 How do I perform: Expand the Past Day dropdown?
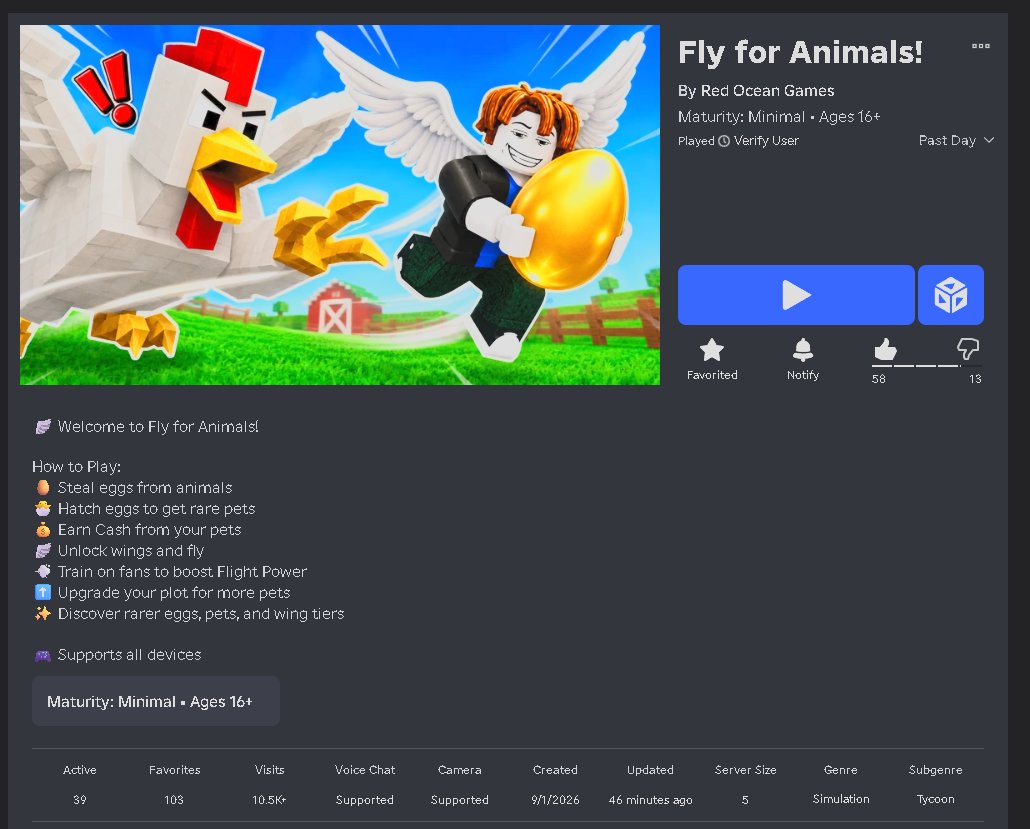tap(956, 141)
